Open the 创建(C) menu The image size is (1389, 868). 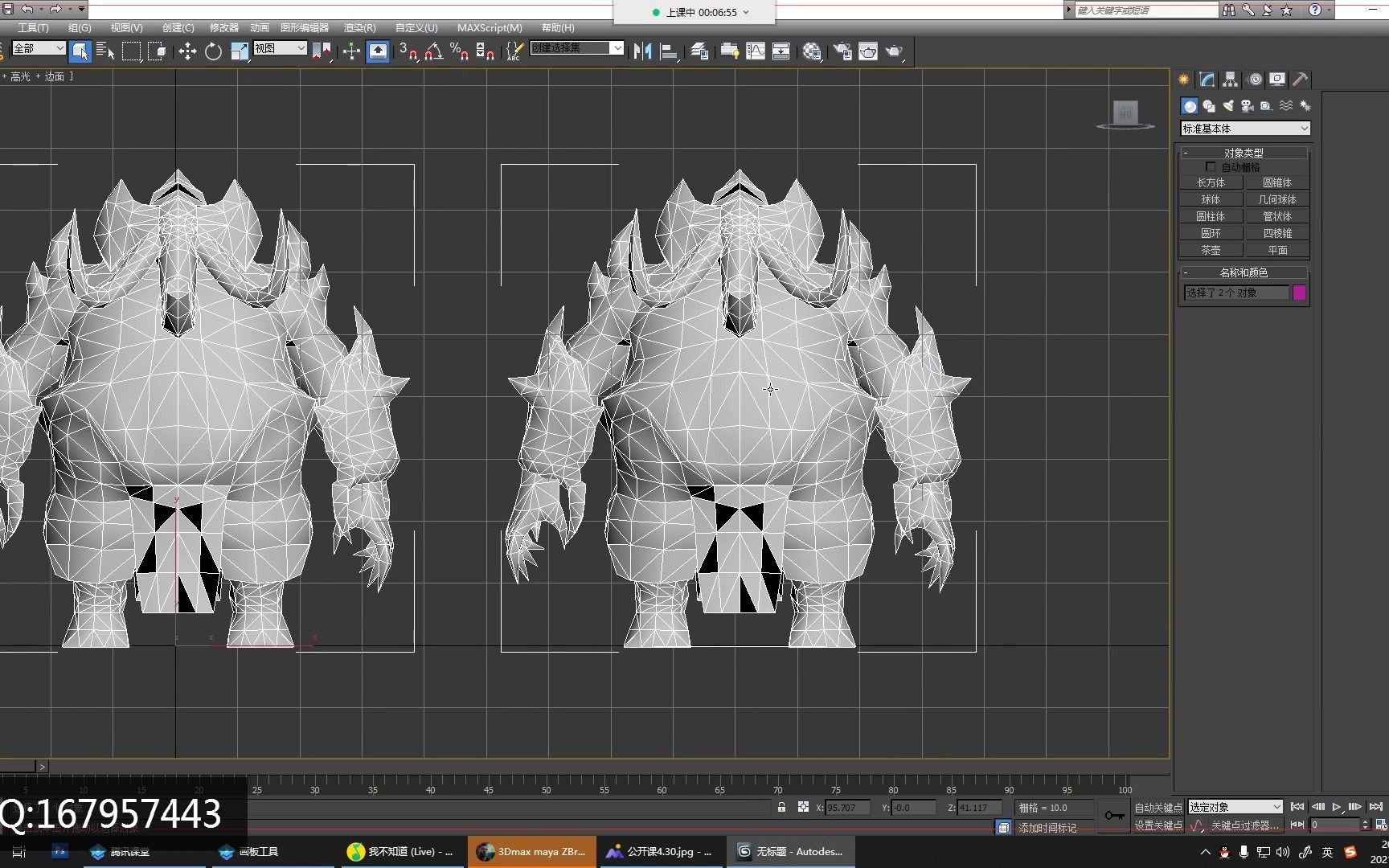tap(178, 27)
